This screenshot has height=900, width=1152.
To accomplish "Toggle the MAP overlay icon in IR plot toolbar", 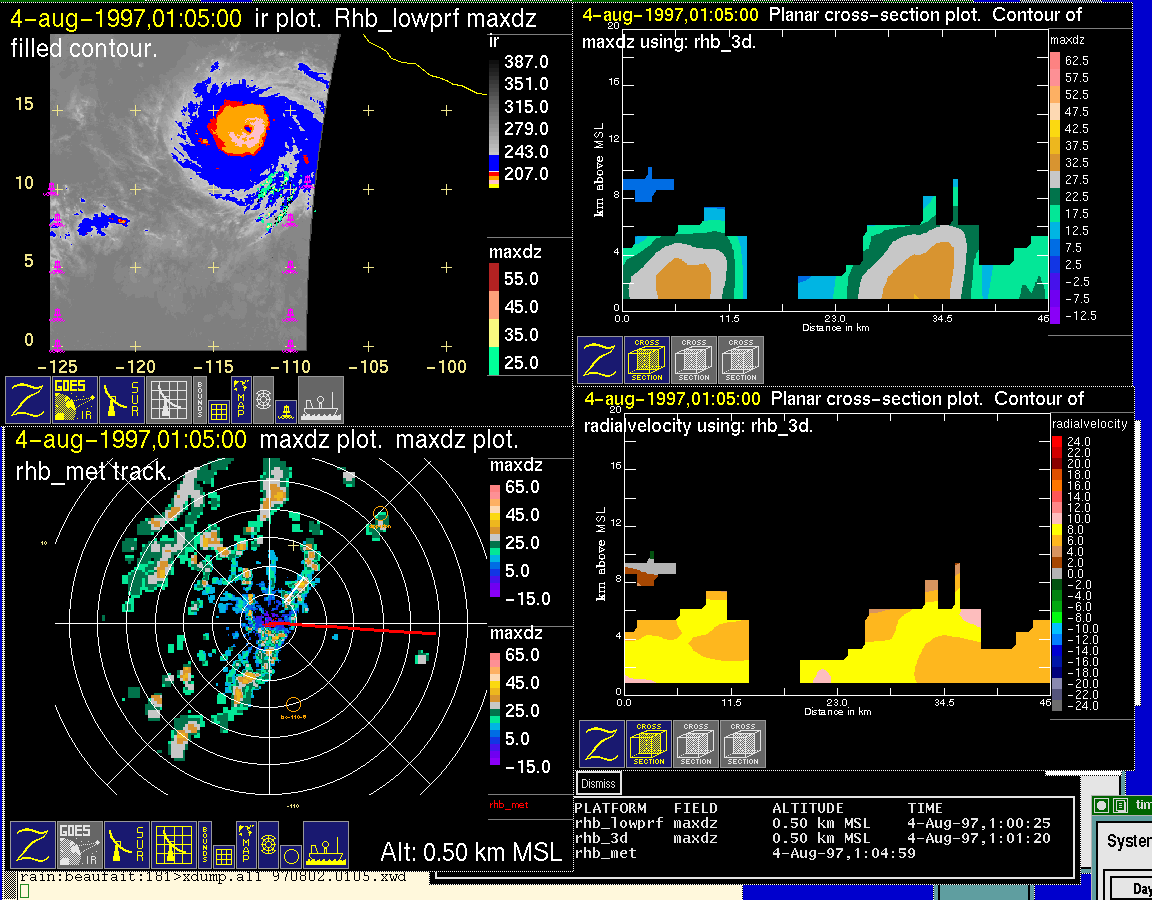I will pos(241,400).
